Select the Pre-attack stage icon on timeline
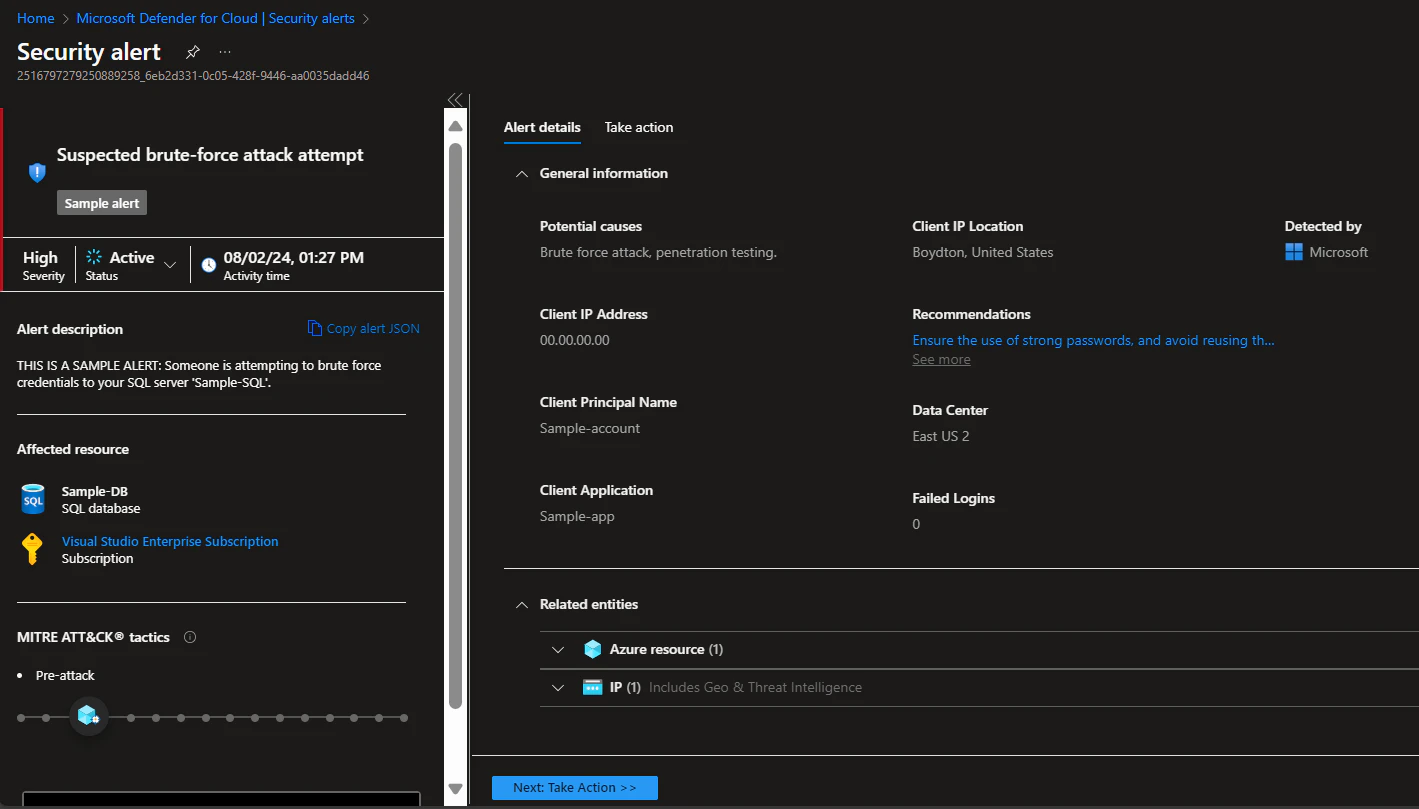This screenshot has height=809, width=1419. pyautogui.click(x=88, y=717)
